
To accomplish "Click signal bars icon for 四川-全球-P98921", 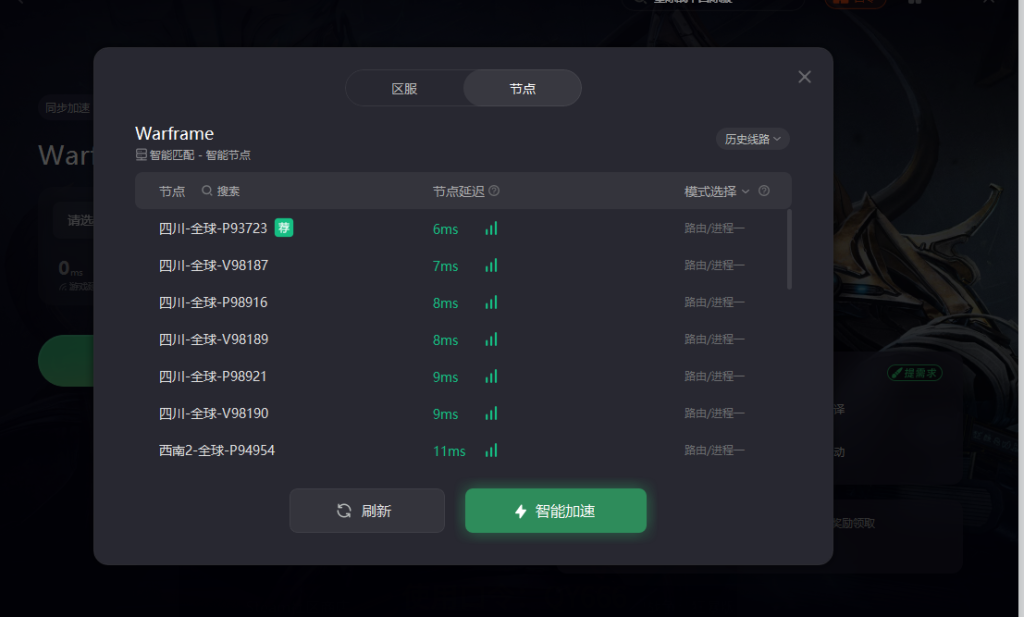I will (491, 376).
